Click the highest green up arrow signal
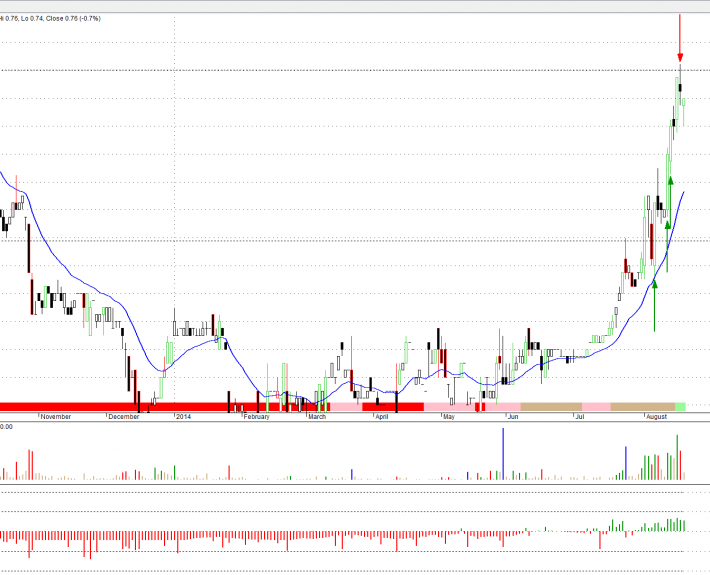This screenshot has height=575, width=710. (x=671, y=179)
